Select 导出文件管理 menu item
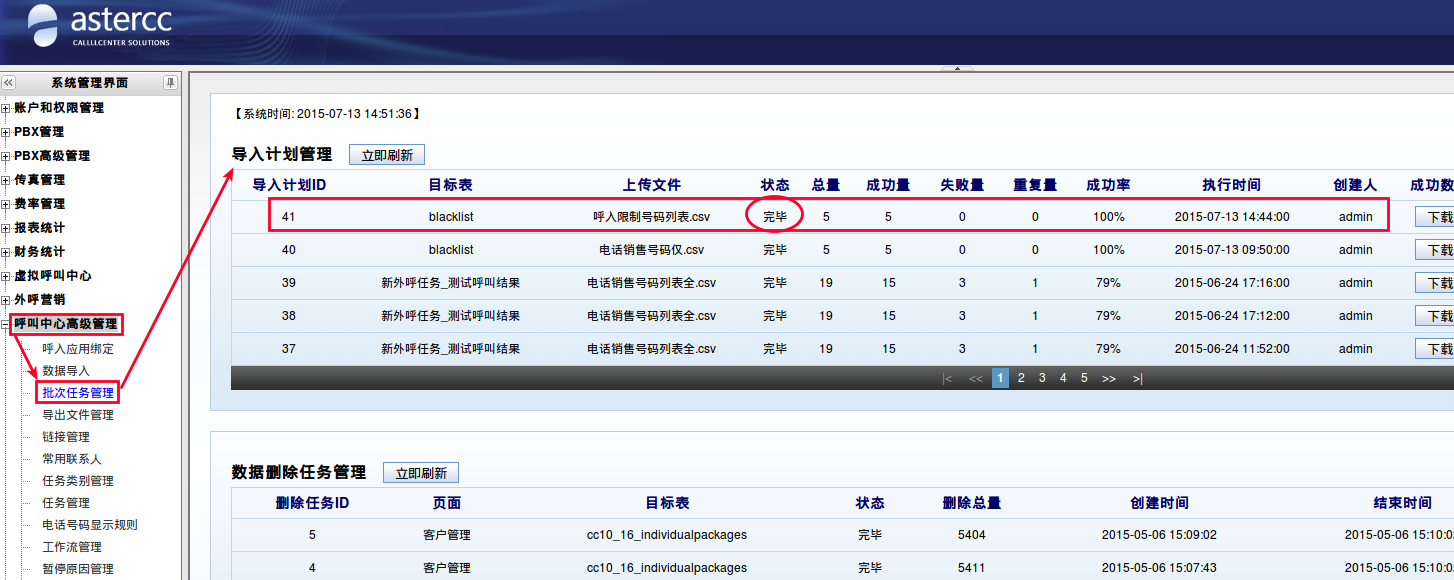Image resolution: width=1454 pixels, height=580 pixels. [x=78, y=415]
